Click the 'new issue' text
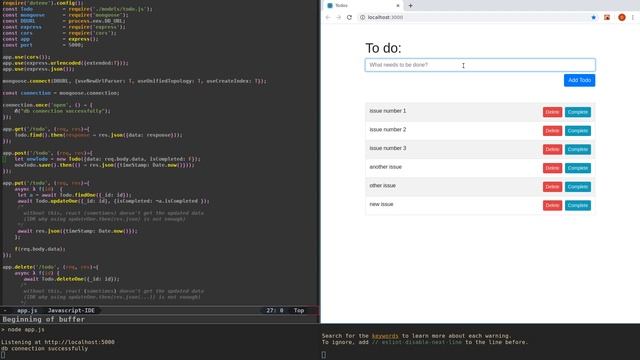 (x=381, y=204)
